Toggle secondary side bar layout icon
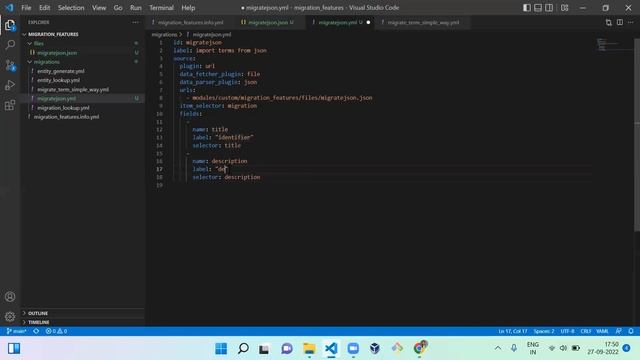The image size is (640, 360). click(x=549, y=8)
